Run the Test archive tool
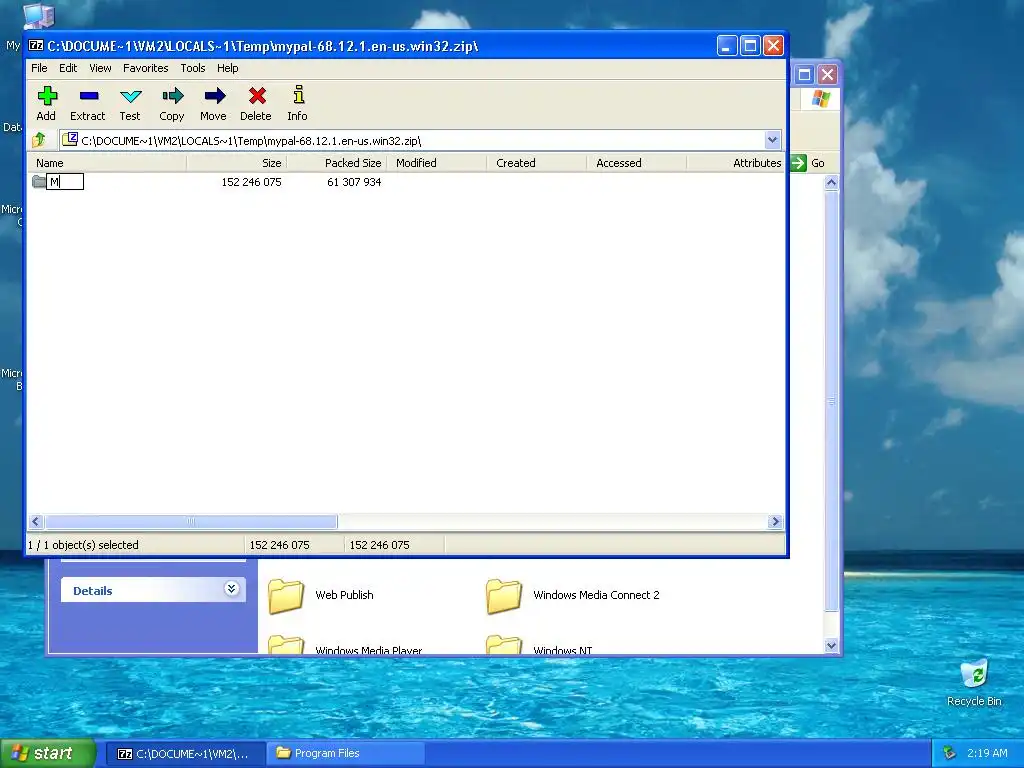 (130, 103)
